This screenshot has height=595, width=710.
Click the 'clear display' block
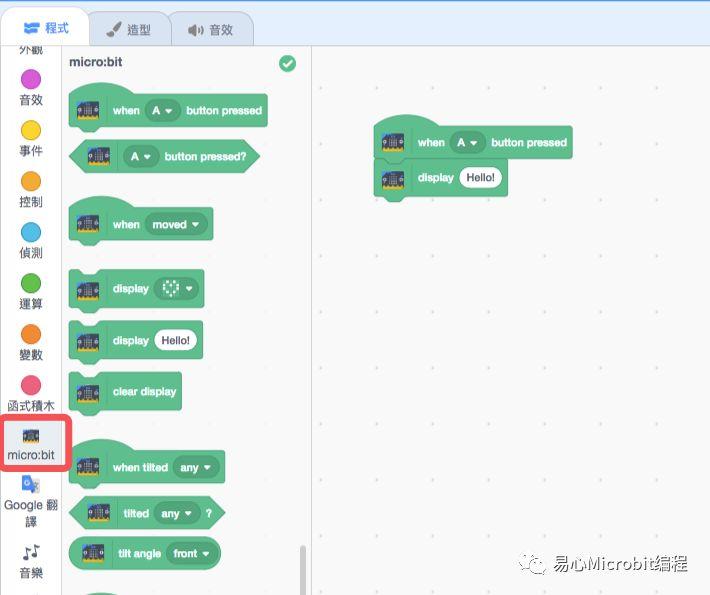[125, 392]
